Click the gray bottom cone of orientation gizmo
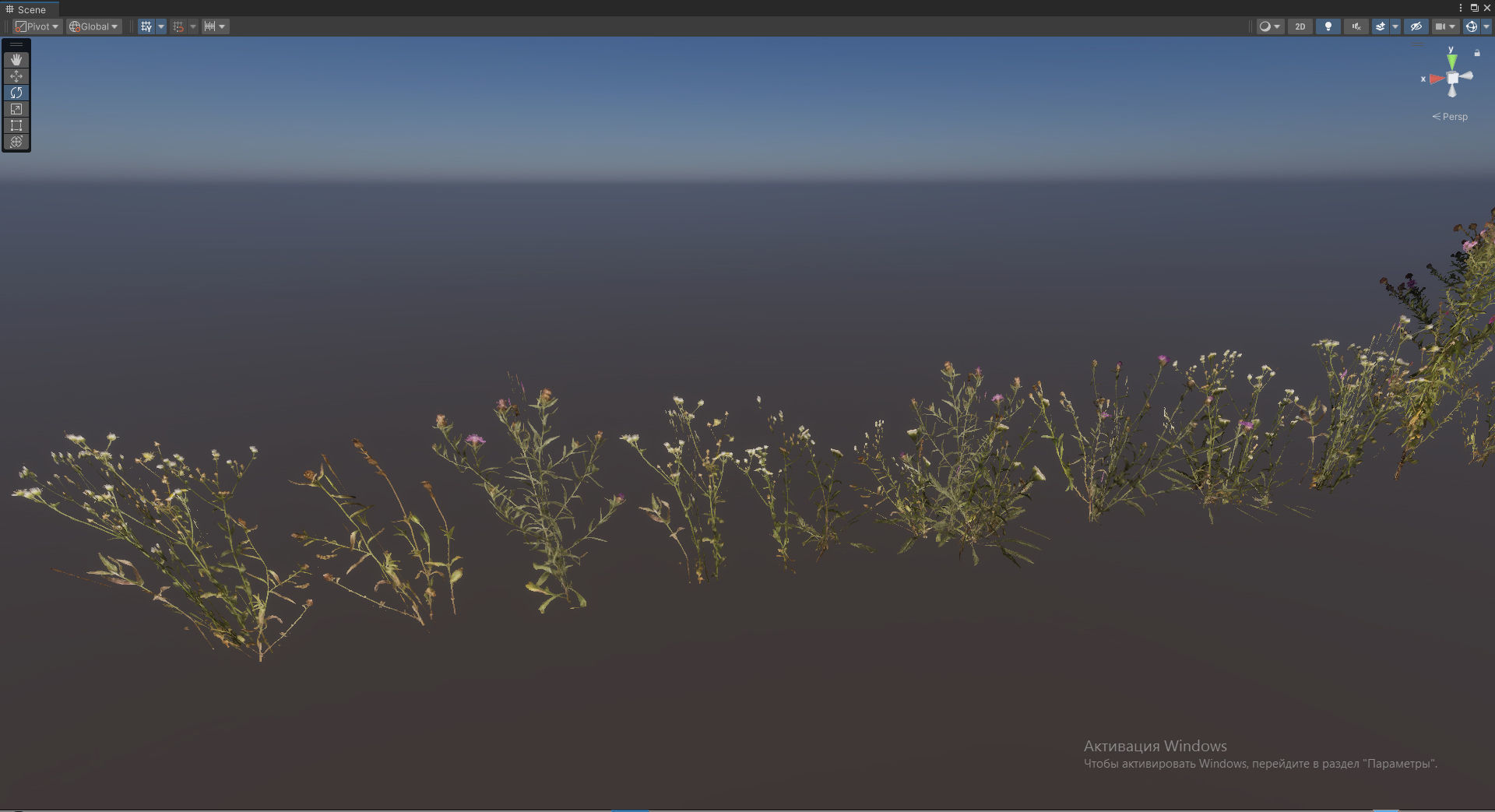This screenshot has height=812, width=1495. 1452,91
